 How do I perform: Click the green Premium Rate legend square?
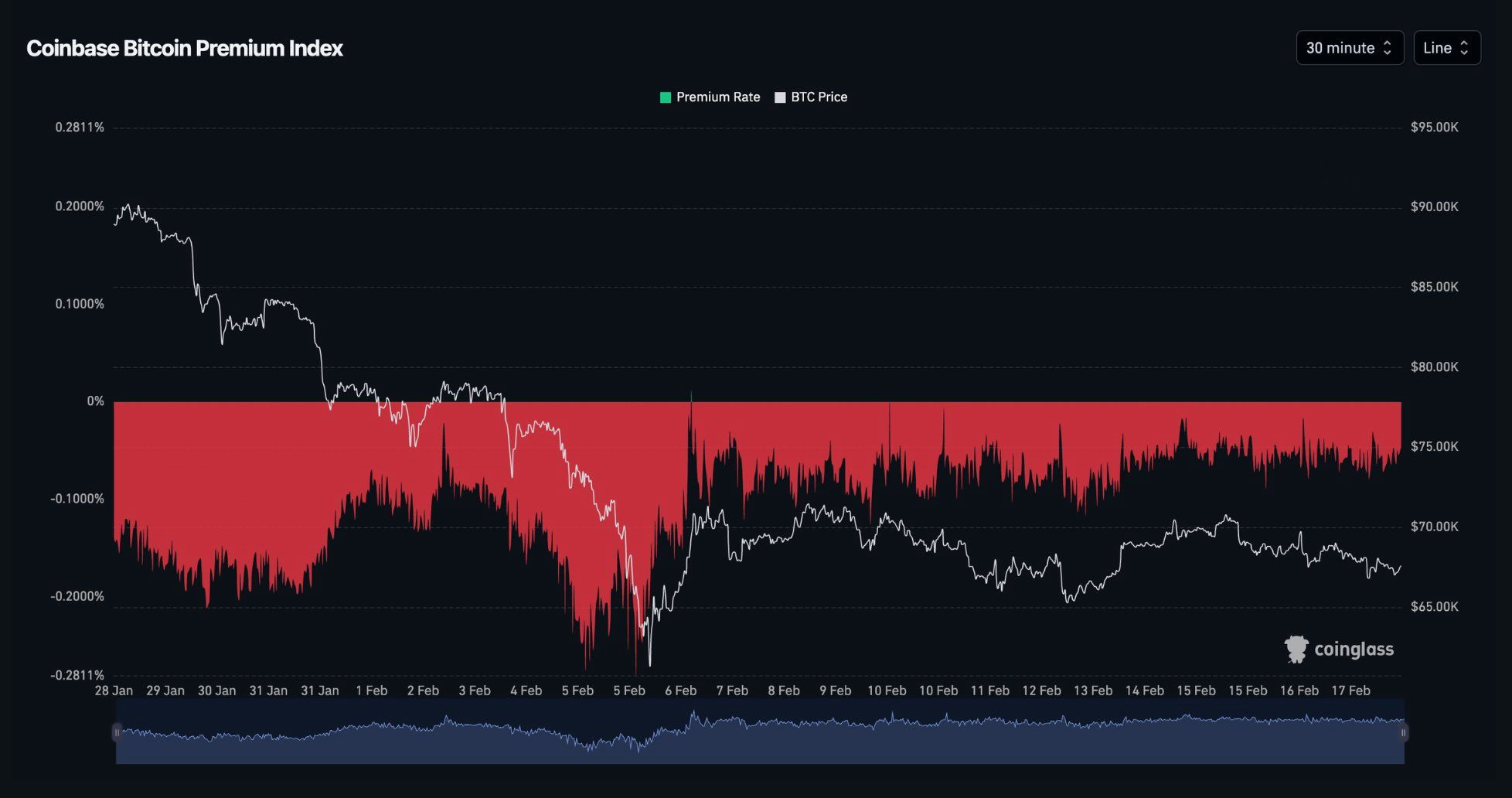click(665, 97)
